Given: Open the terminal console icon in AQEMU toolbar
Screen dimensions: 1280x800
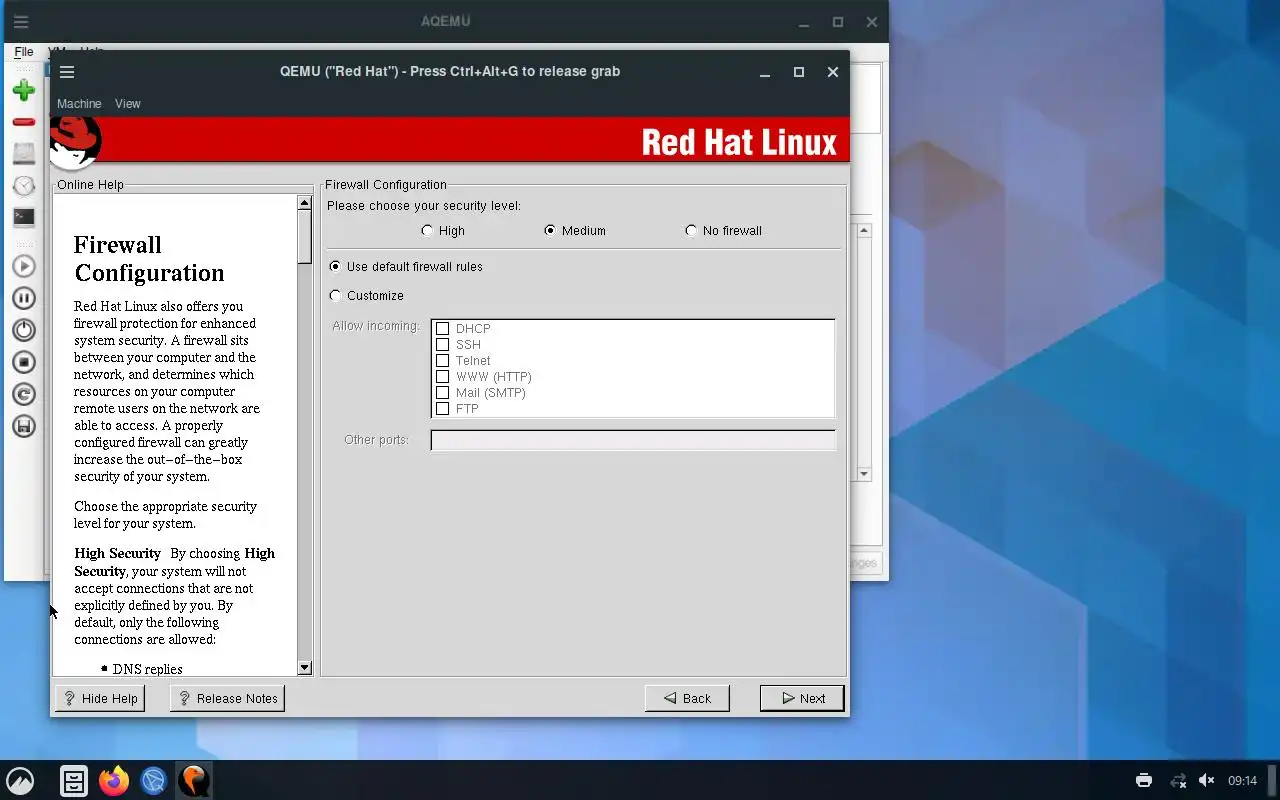Looking at the screenshot, I should coord(24,217).
